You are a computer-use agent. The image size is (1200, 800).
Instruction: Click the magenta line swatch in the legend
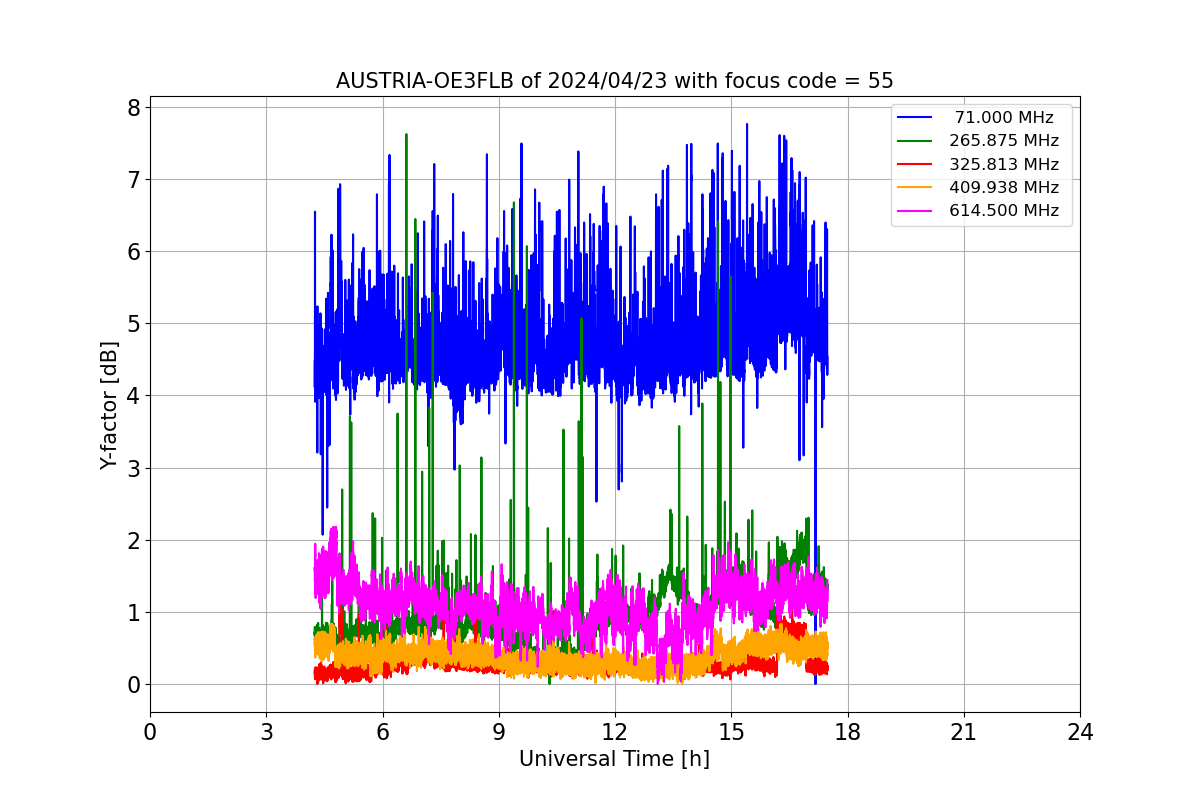[915, 210]
